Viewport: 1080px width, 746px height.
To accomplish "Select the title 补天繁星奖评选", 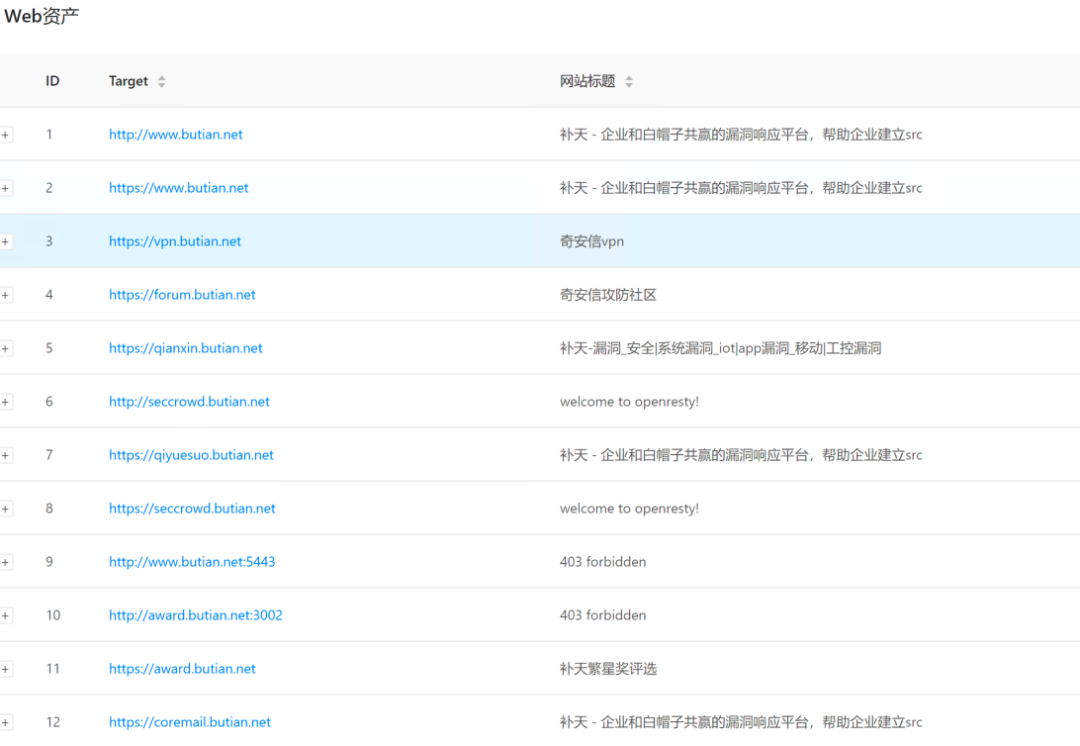I will pyautogui.click(x=608, y=668).
